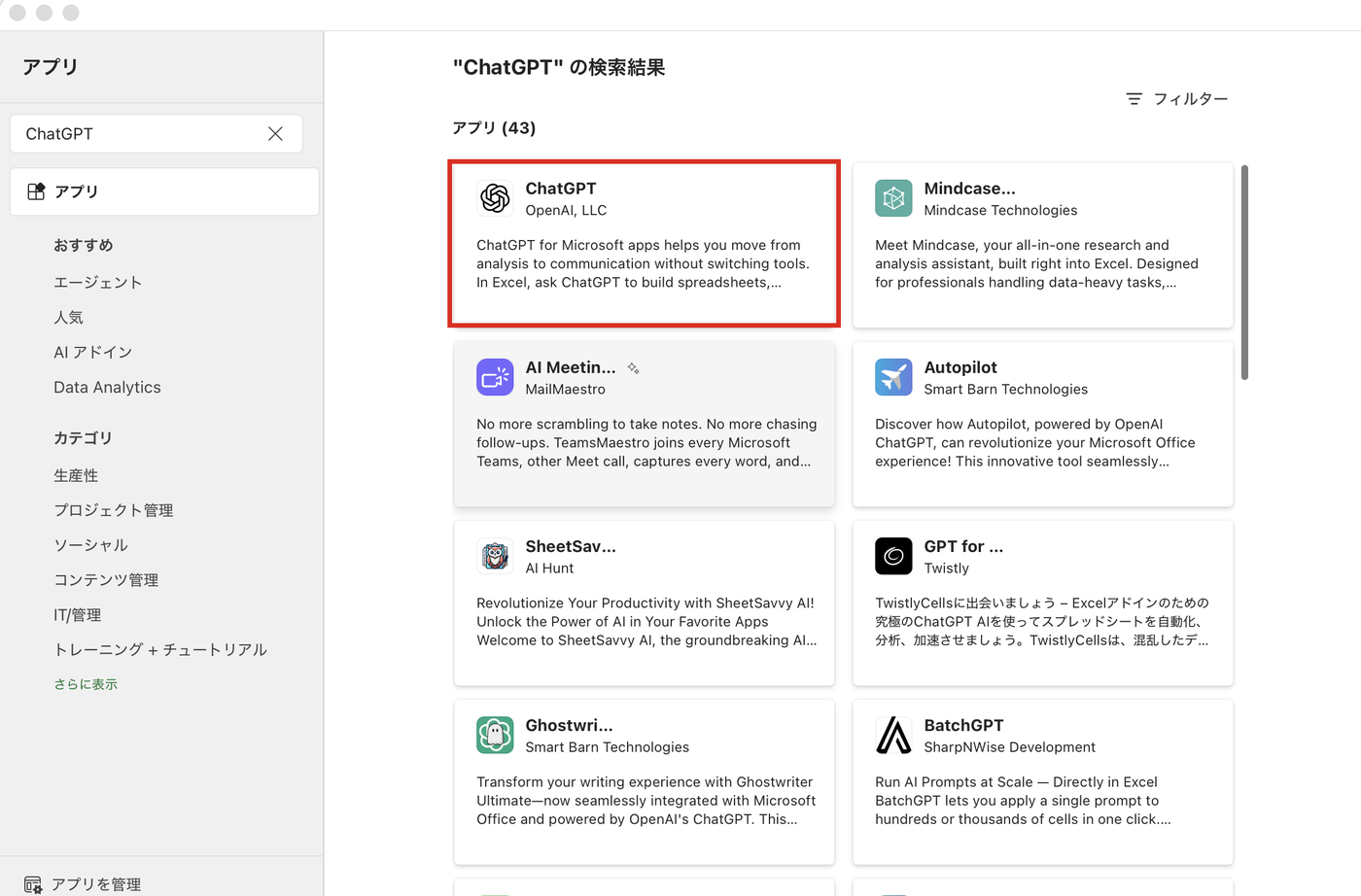Click the Autopilot airplane icon
Image resolution: width=1361 pixels, height=896 pixels.
[893, 377]
